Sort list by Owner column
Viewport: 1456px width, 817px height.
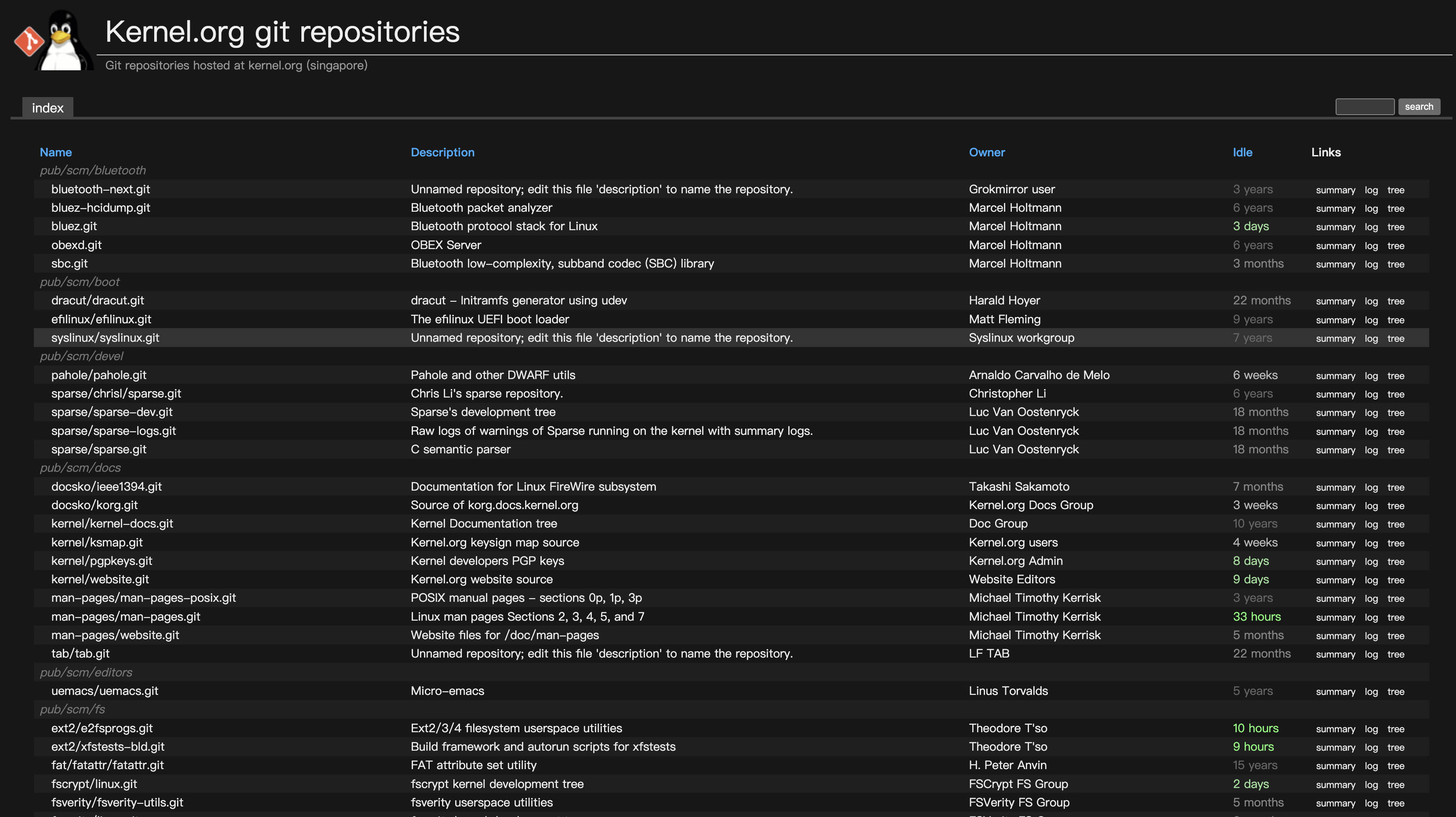[986, 152]
